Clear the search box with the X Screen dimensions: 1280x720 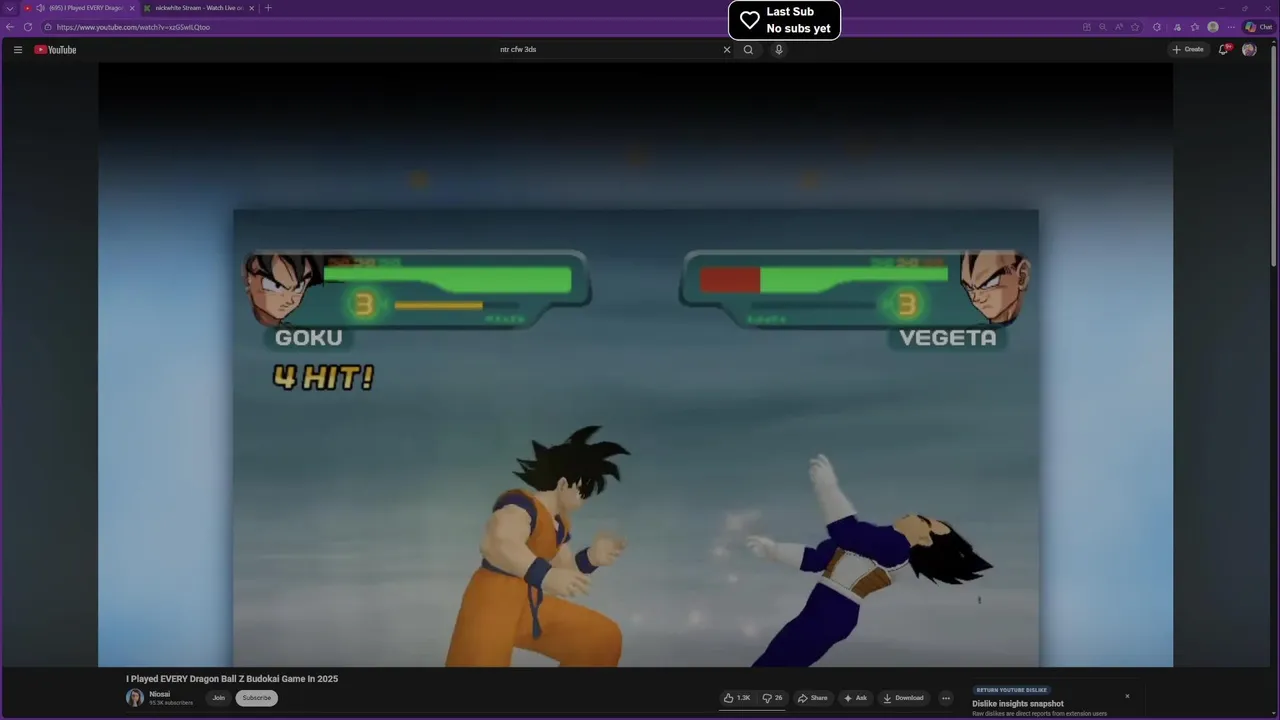tap(727, 49)
